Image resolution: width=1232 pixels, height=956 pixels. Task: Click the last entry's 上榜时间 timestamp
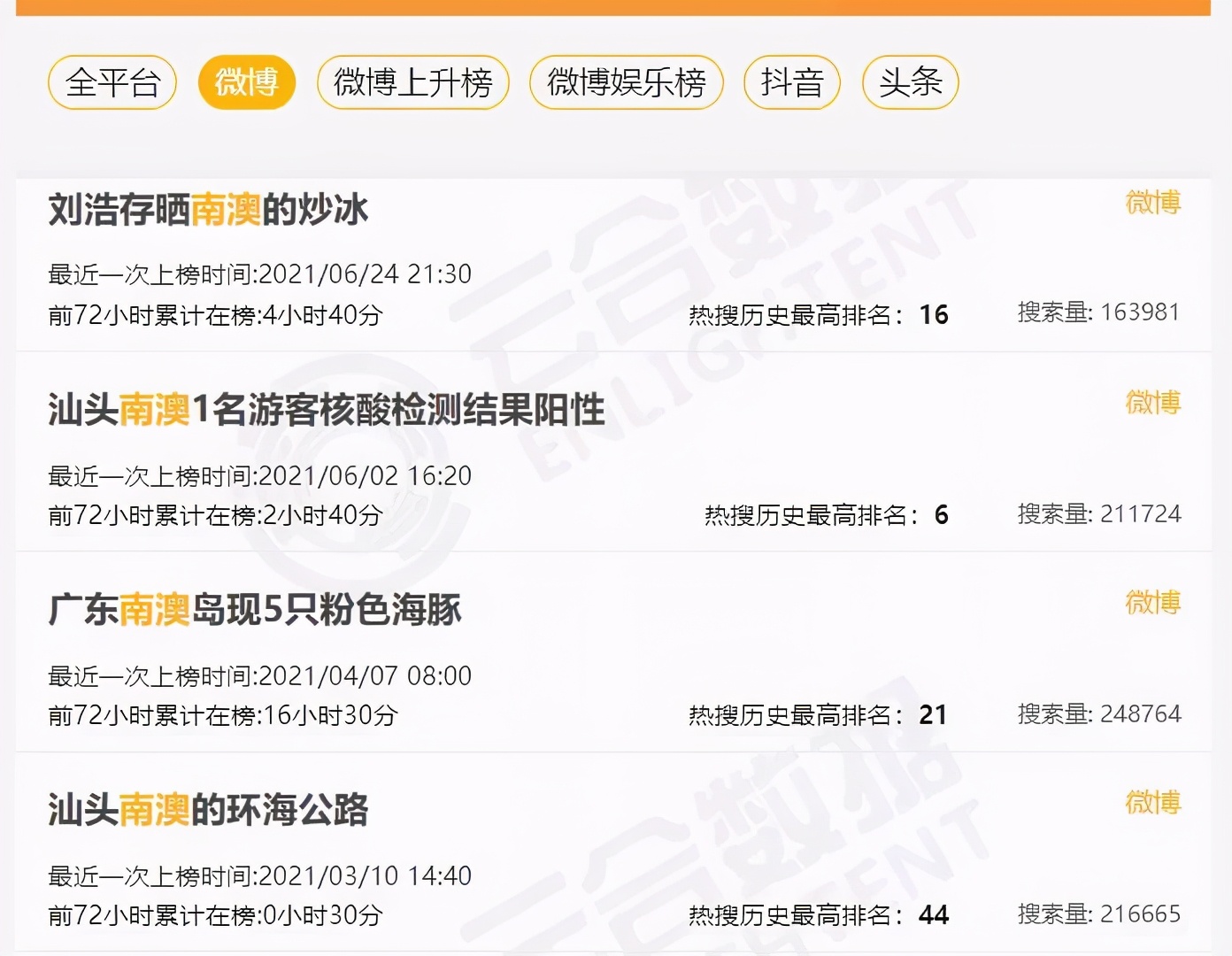[x=260, y=876]
